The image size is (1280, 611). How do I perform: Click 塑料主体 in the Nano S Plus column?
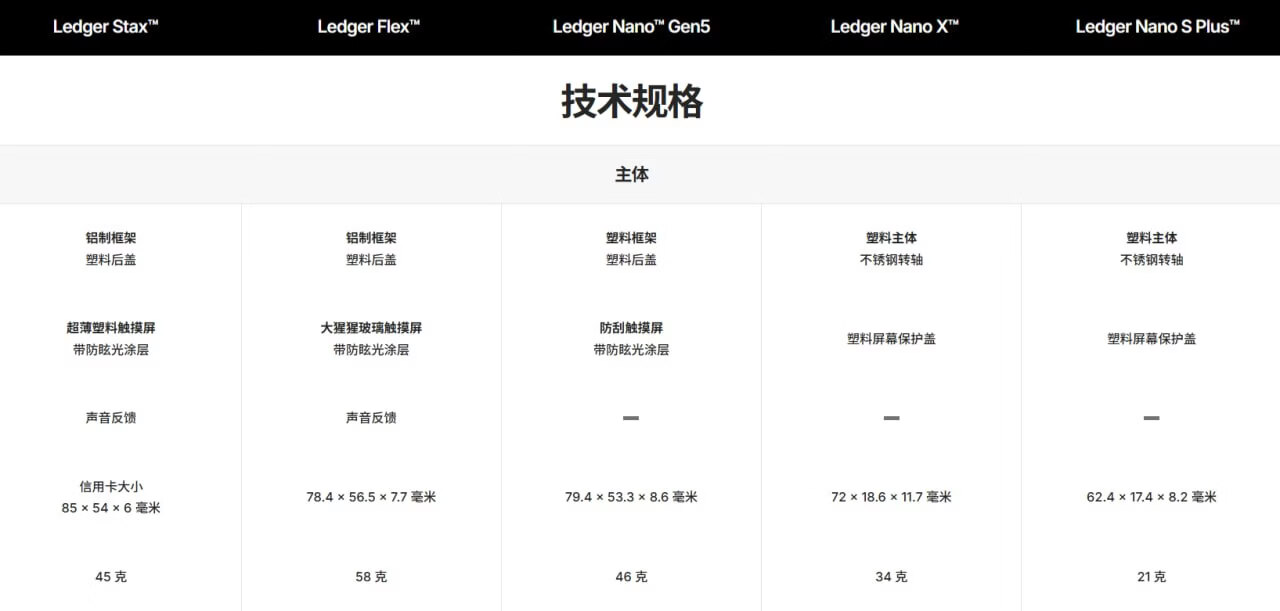click(1151, 238)
